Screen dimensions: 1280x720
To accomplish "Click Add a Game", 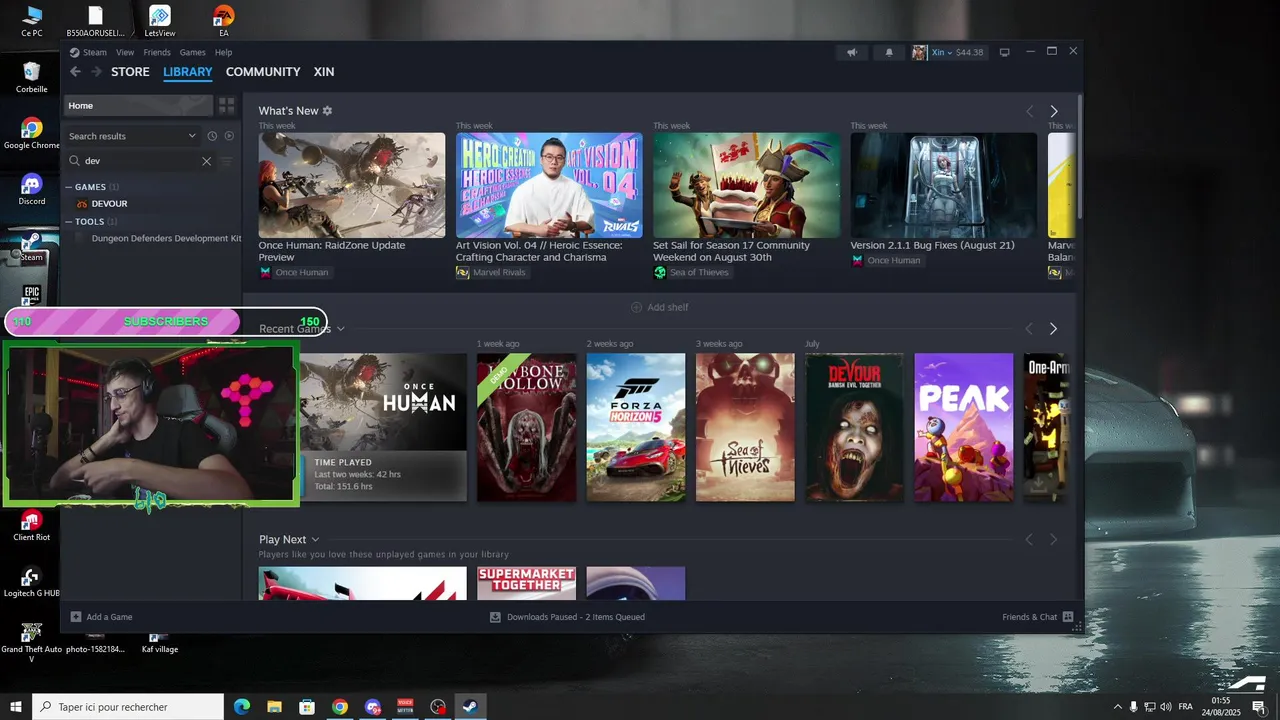I will click(101, 617).
